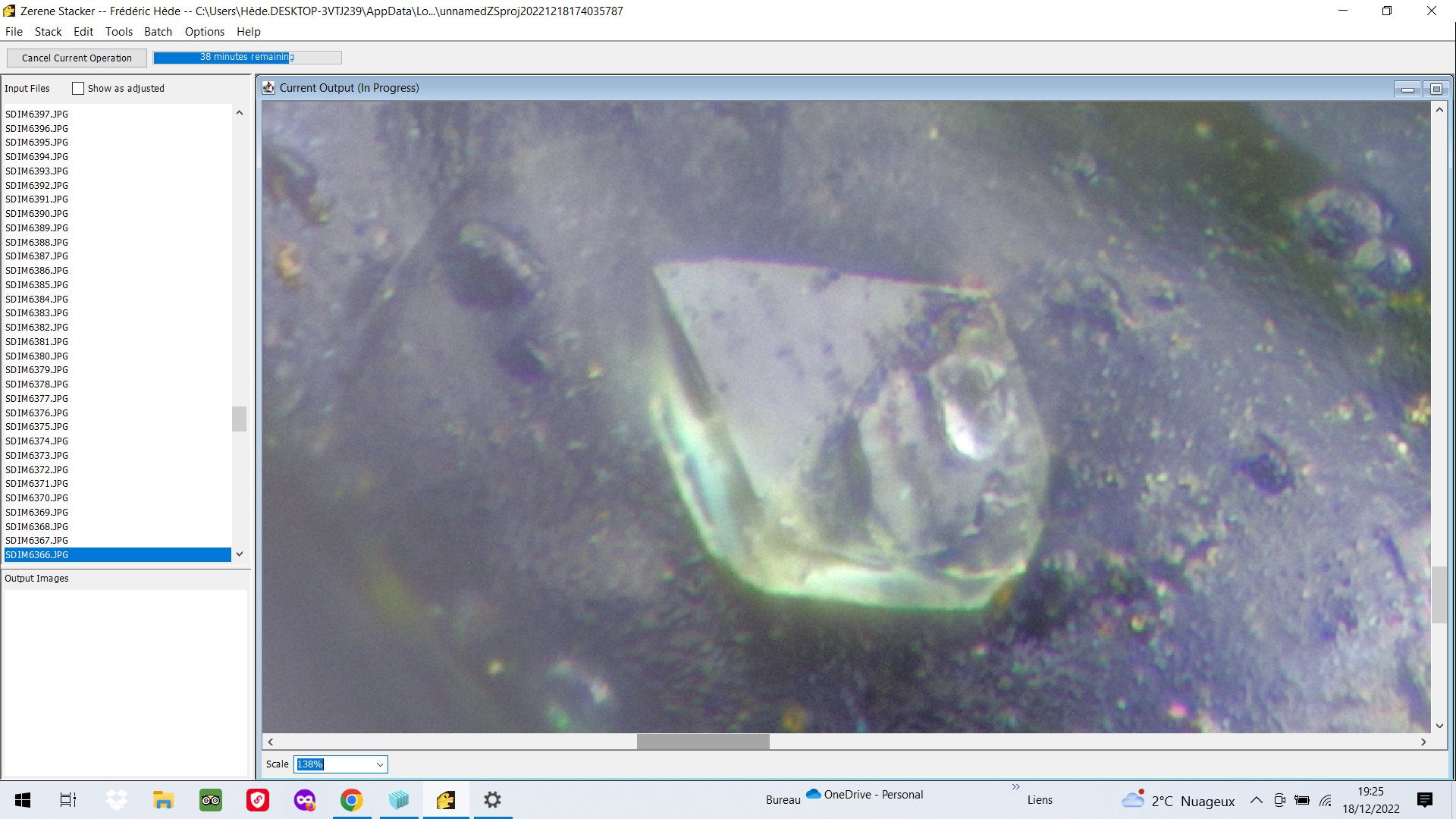Expand the taskbar toolbar overflow chevron
1456x819 pixels.
click(x=1015, y=787)
